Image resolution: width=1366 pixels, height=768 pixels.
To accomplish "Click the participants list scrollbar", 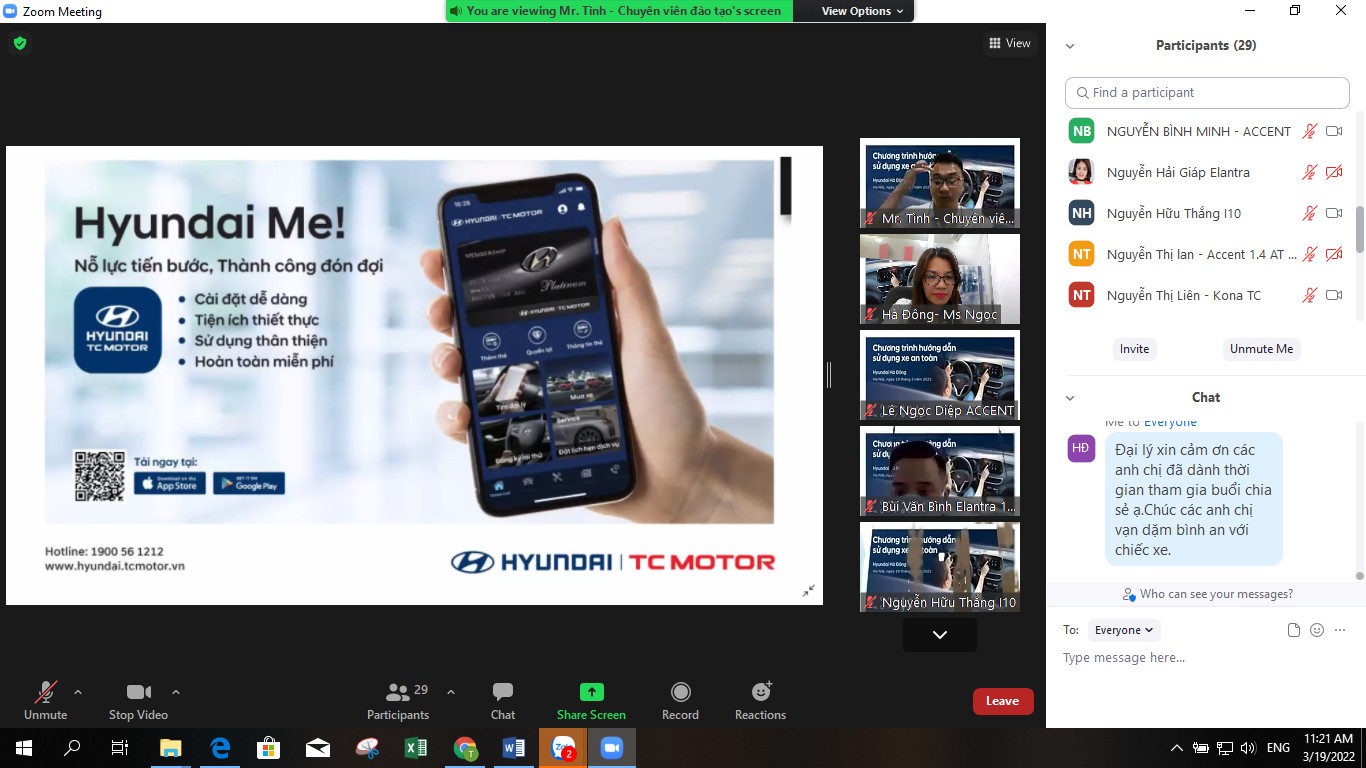I will 1359,230.
